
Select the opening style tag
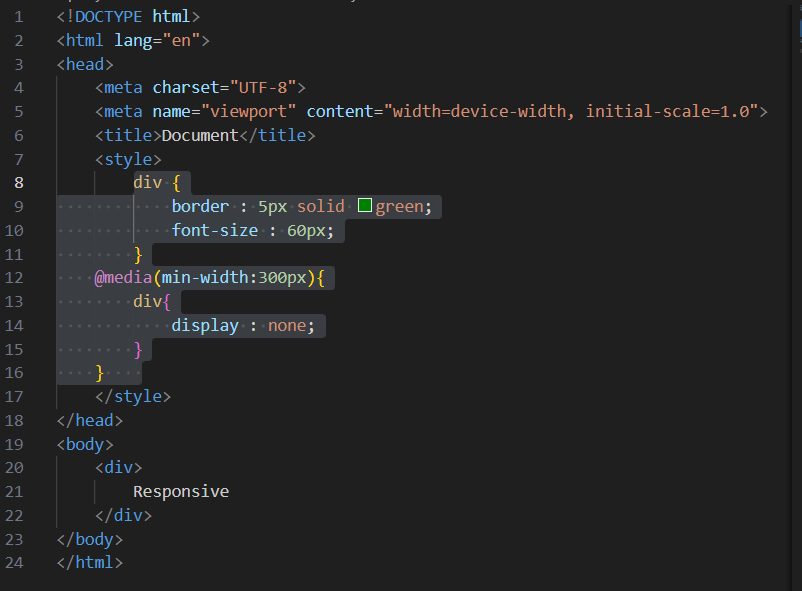pos(129,158)
